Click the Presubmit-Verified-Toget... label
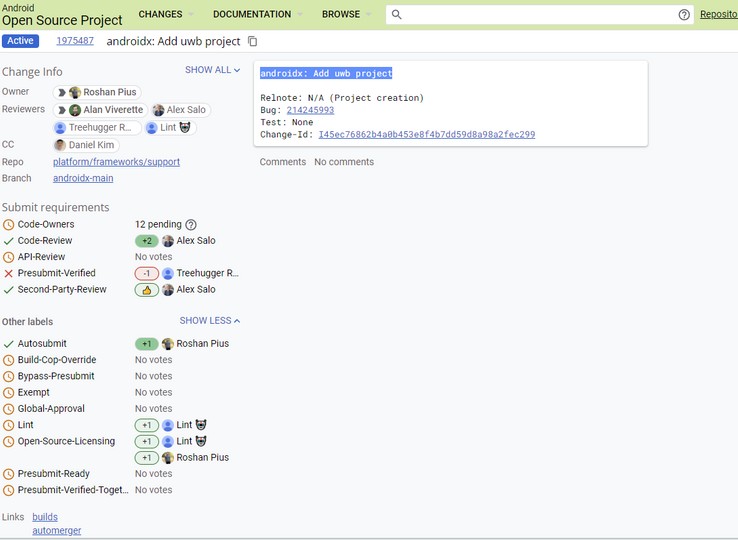This screenshot has height=540, width=738. (x=72, y=490)
